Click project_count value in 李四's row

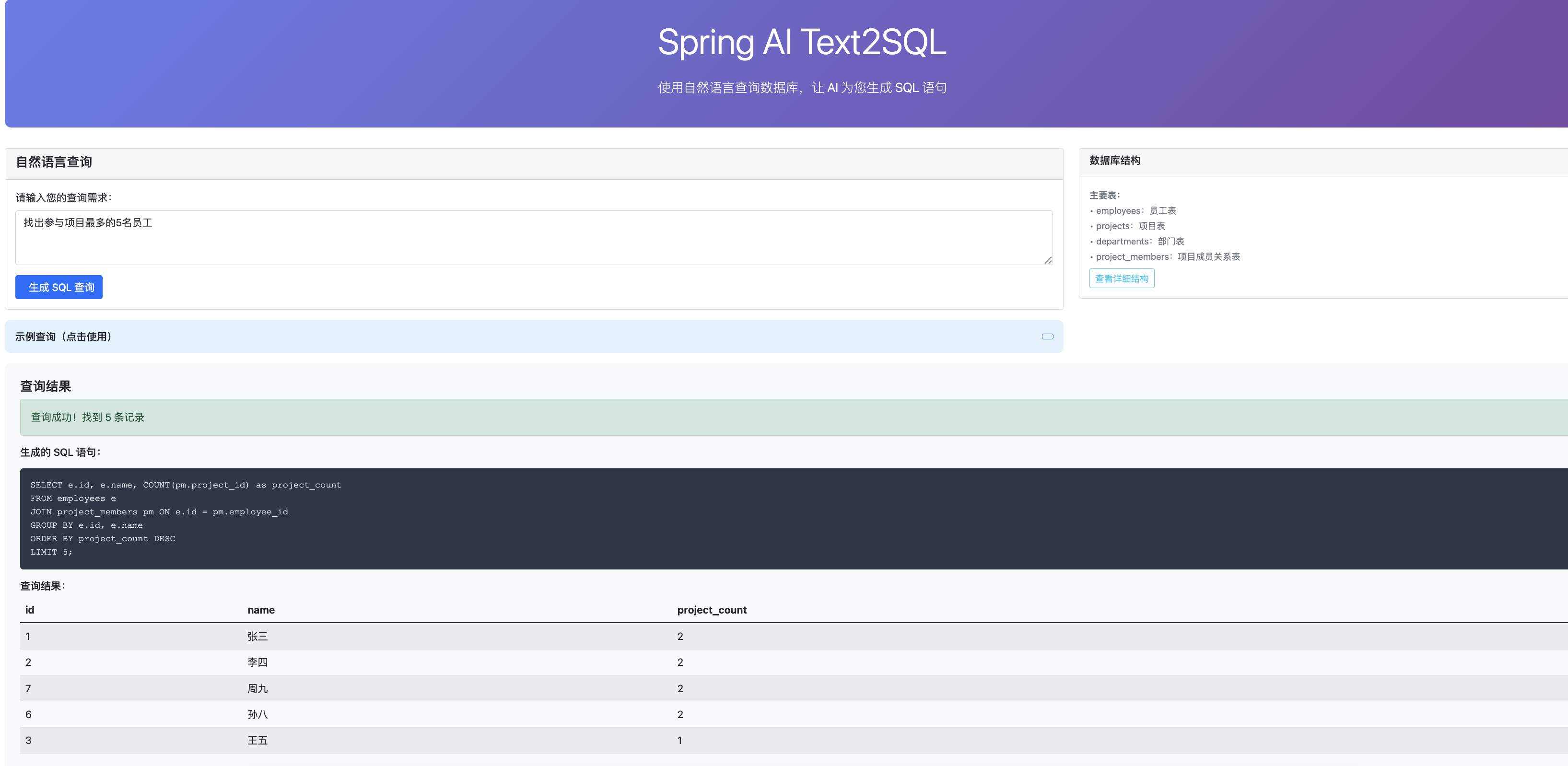(680, 662)
